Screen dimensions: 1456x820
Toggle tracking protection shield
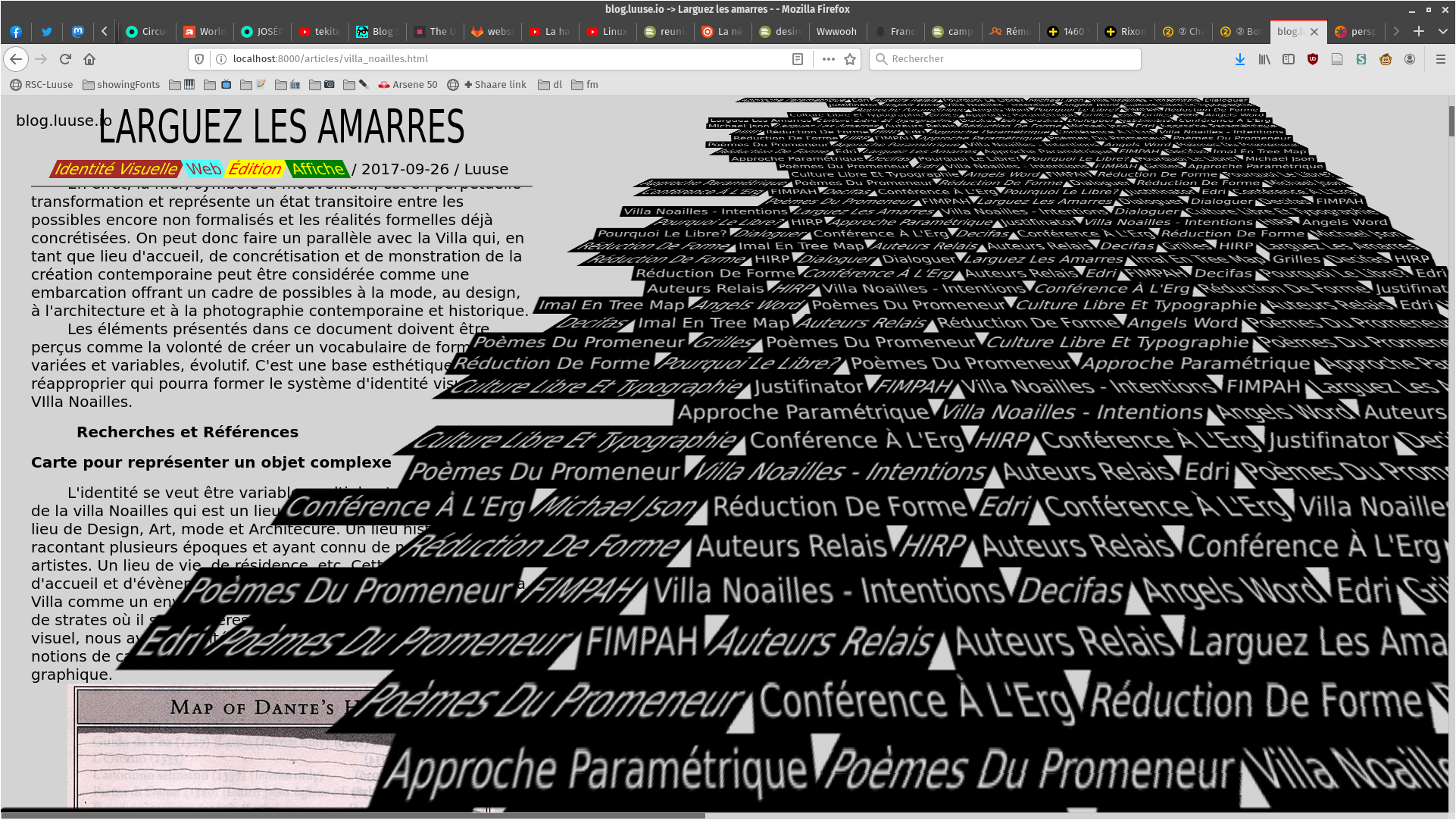point(199,59)
